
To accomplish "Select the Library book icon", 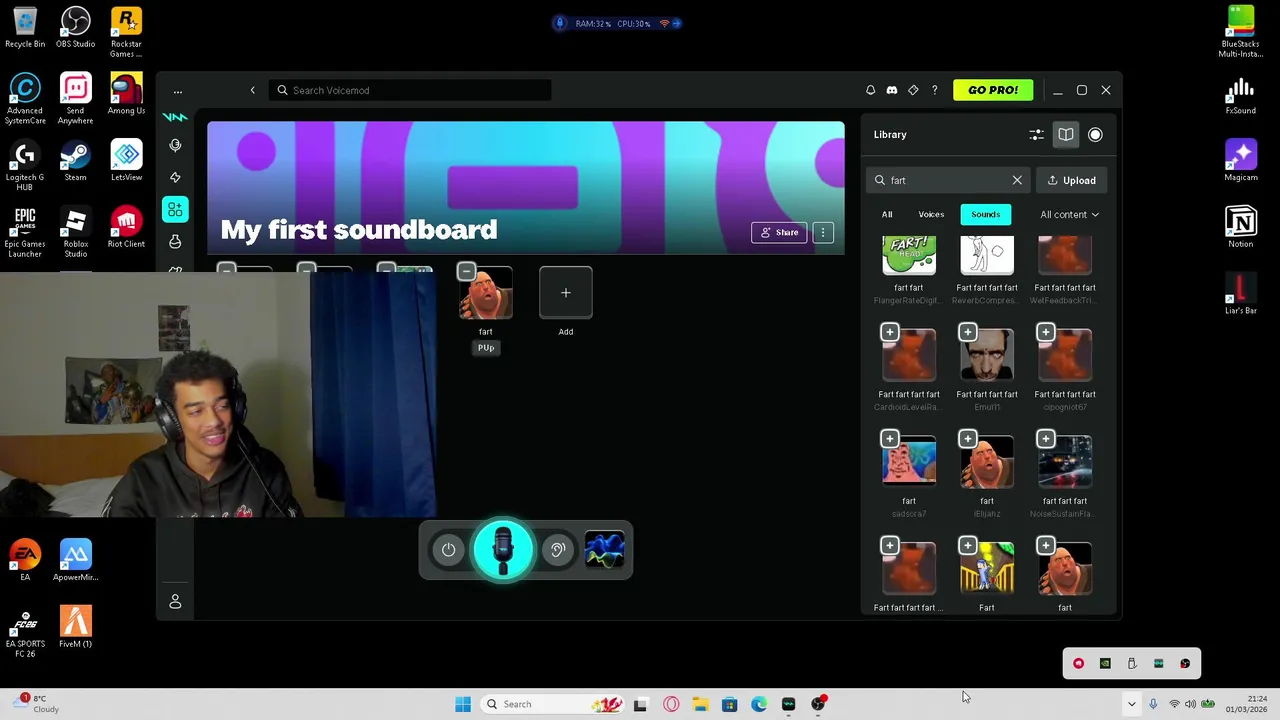I will pos(1066,134).
